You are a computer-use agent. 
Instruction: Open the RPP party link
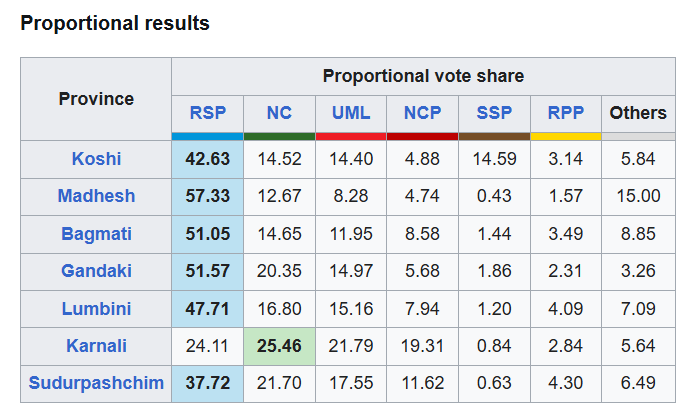click(x=566, y=113)
